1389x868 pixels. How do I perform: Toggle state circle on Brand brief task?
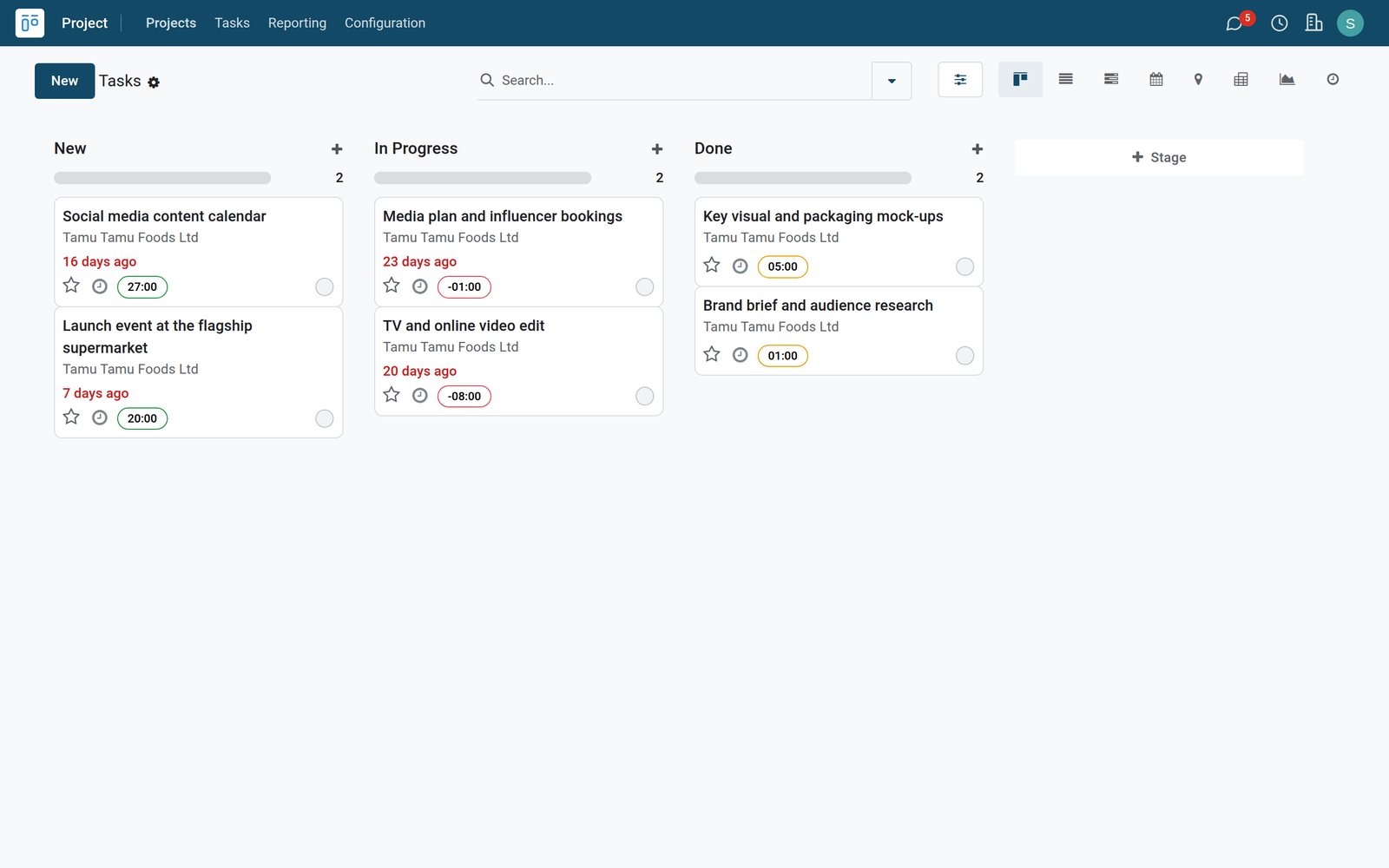pyautogui.click(x=964, y=356)
